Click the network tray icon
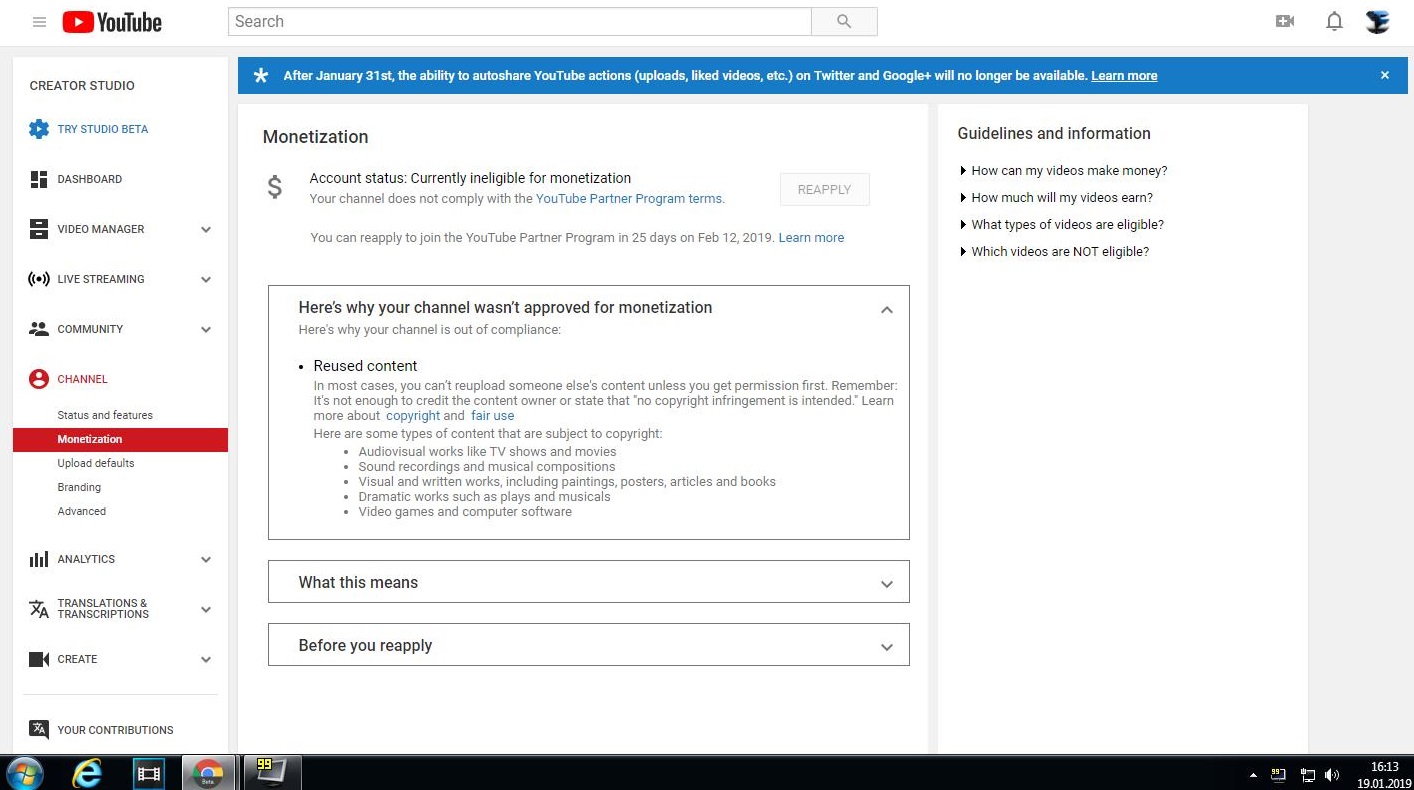 click(1307, 775)
